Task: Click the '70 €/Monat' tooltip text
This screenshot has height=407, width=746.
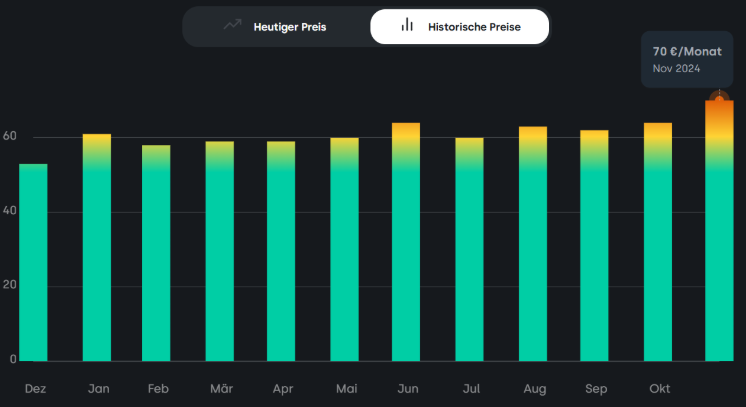Action: (687, 51)
